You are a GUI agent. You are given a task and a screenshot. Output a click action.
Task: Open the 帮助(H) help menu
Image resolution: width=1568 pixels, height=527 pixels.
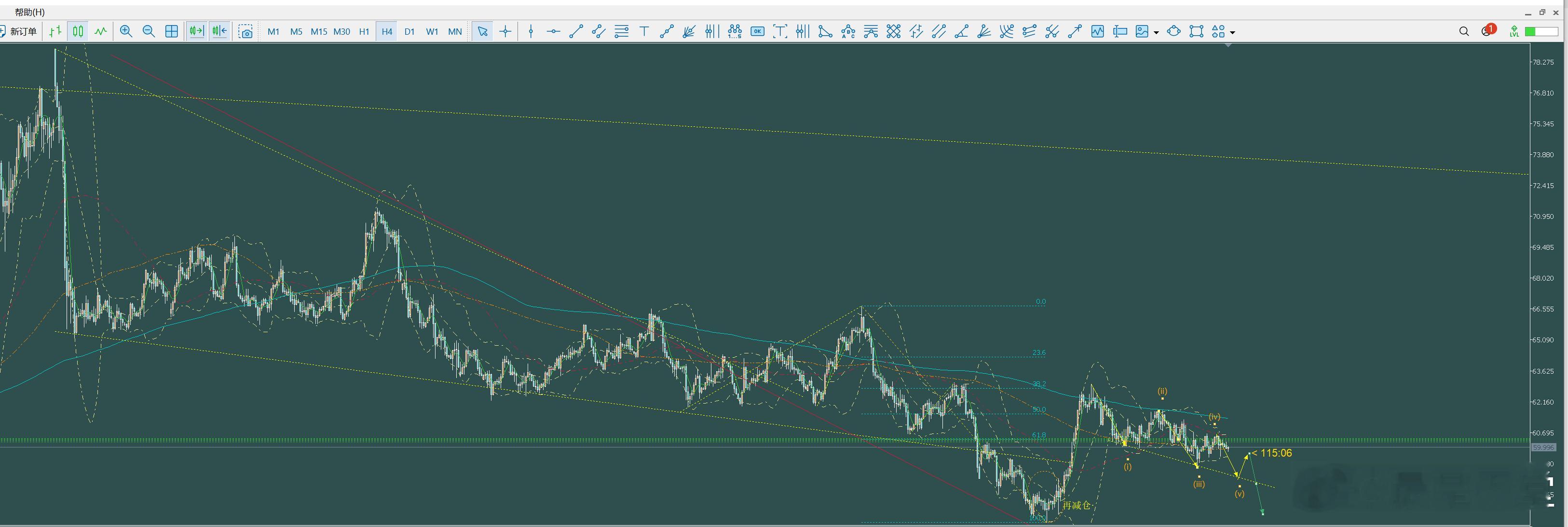[x=29, y=12]
